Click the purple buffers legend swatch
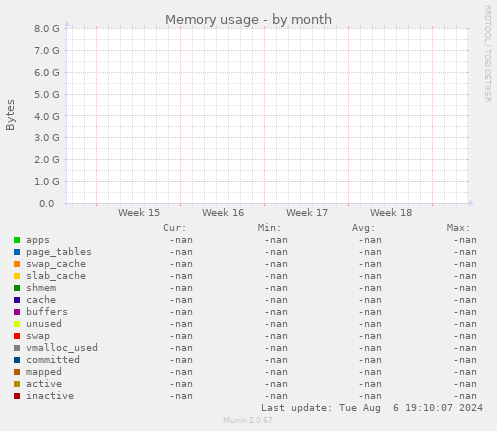 point(17,312)
